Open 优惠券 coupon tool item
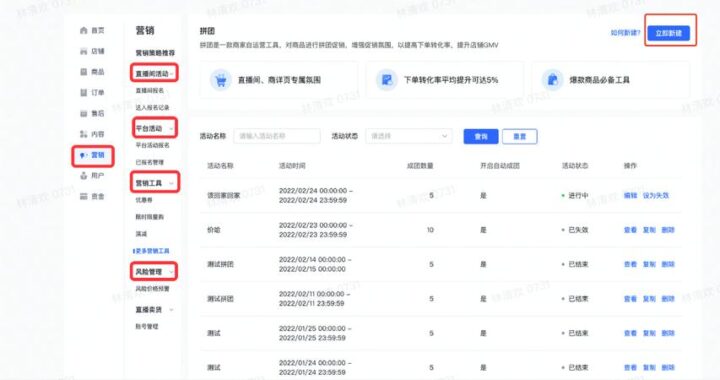The width and height of the screenshot is (720, 380). 144,200
